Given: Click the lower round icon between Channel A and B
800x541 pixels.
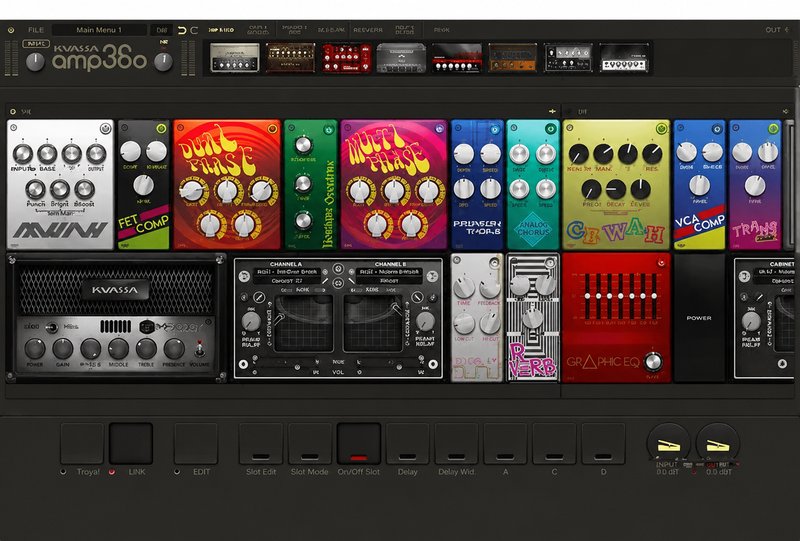Looking at the screenshot, I should pyautogui.click(x=338, y=282).
